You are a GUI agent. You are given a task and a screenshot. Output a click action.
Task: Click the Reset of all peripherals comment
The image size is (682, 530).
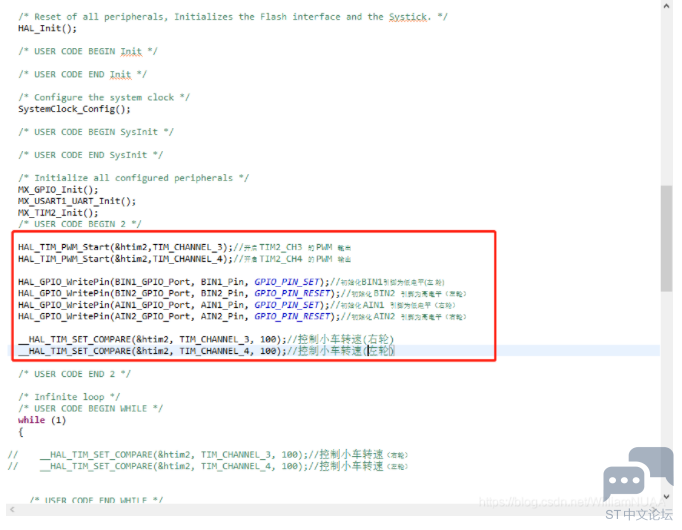tap(233, 17)
